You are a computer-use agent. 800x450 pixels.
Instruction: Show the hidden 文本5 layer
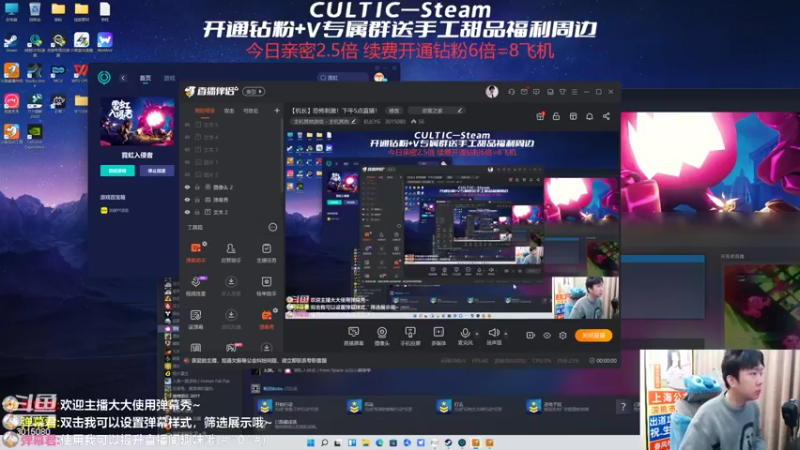coord(187,124)
